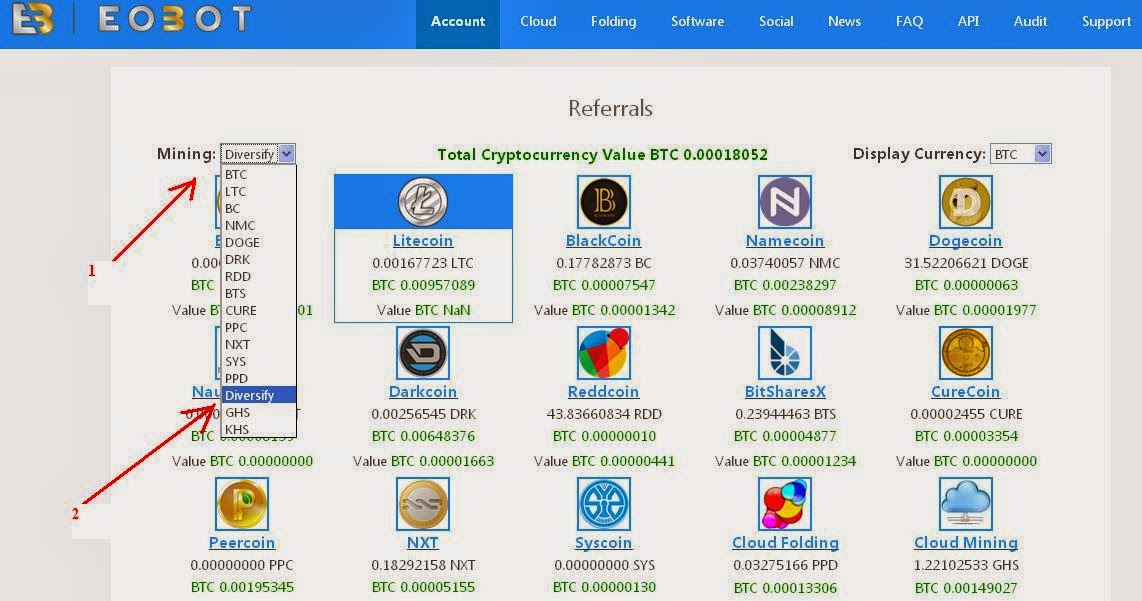Click the Reddcoin coin icon
The height and width of the screenshot is (601, 1142).
(x=604, y=353)
